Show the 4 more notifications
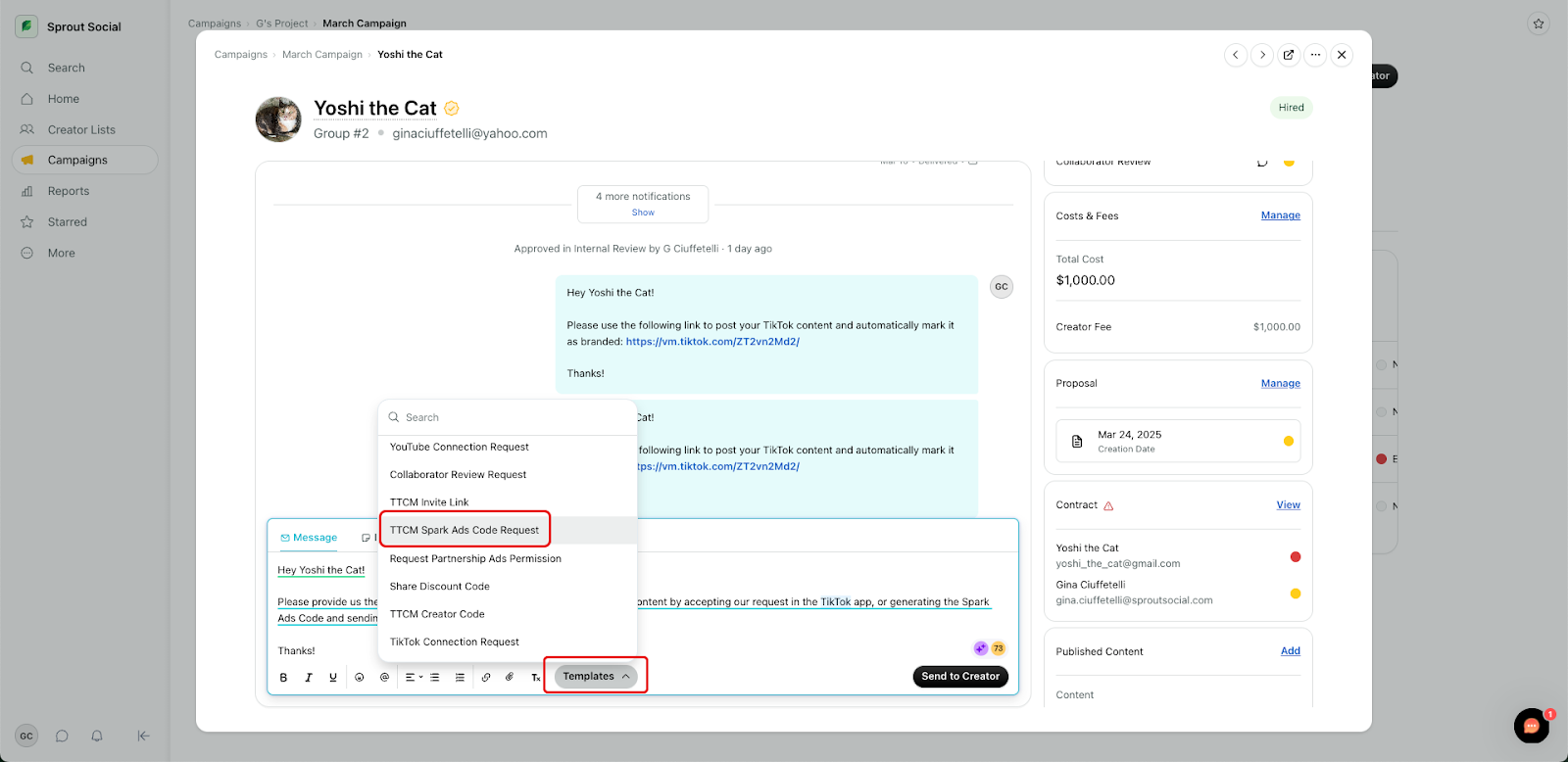 [x=643, y=213]
